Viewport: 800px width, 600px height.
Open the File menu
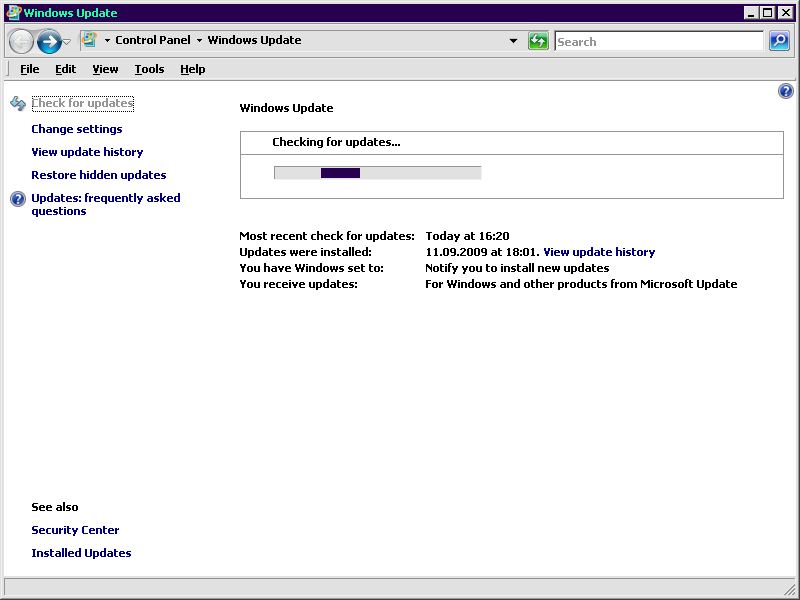(x=29, y=69)
